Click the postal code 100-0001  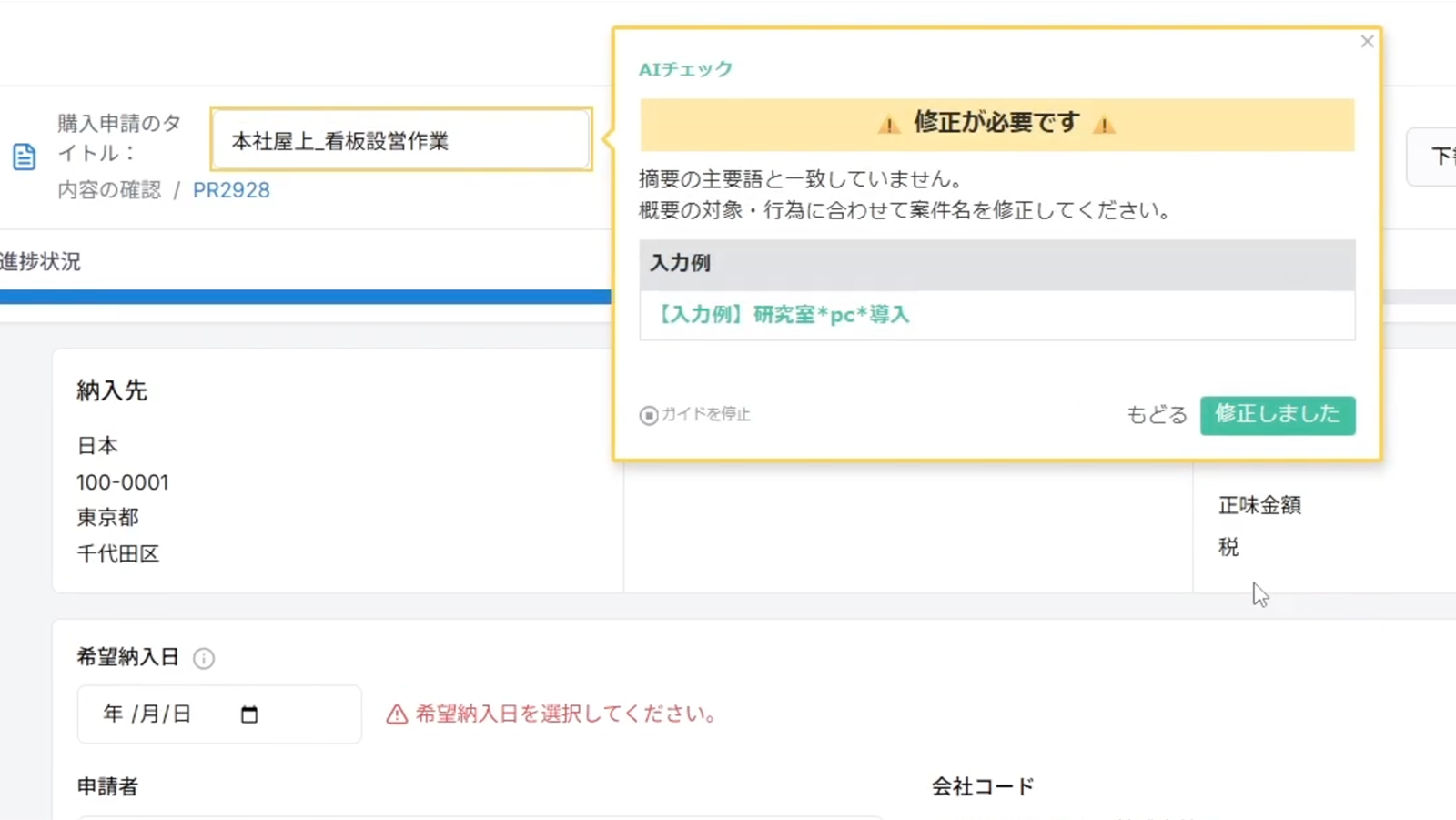coord(123,482)
